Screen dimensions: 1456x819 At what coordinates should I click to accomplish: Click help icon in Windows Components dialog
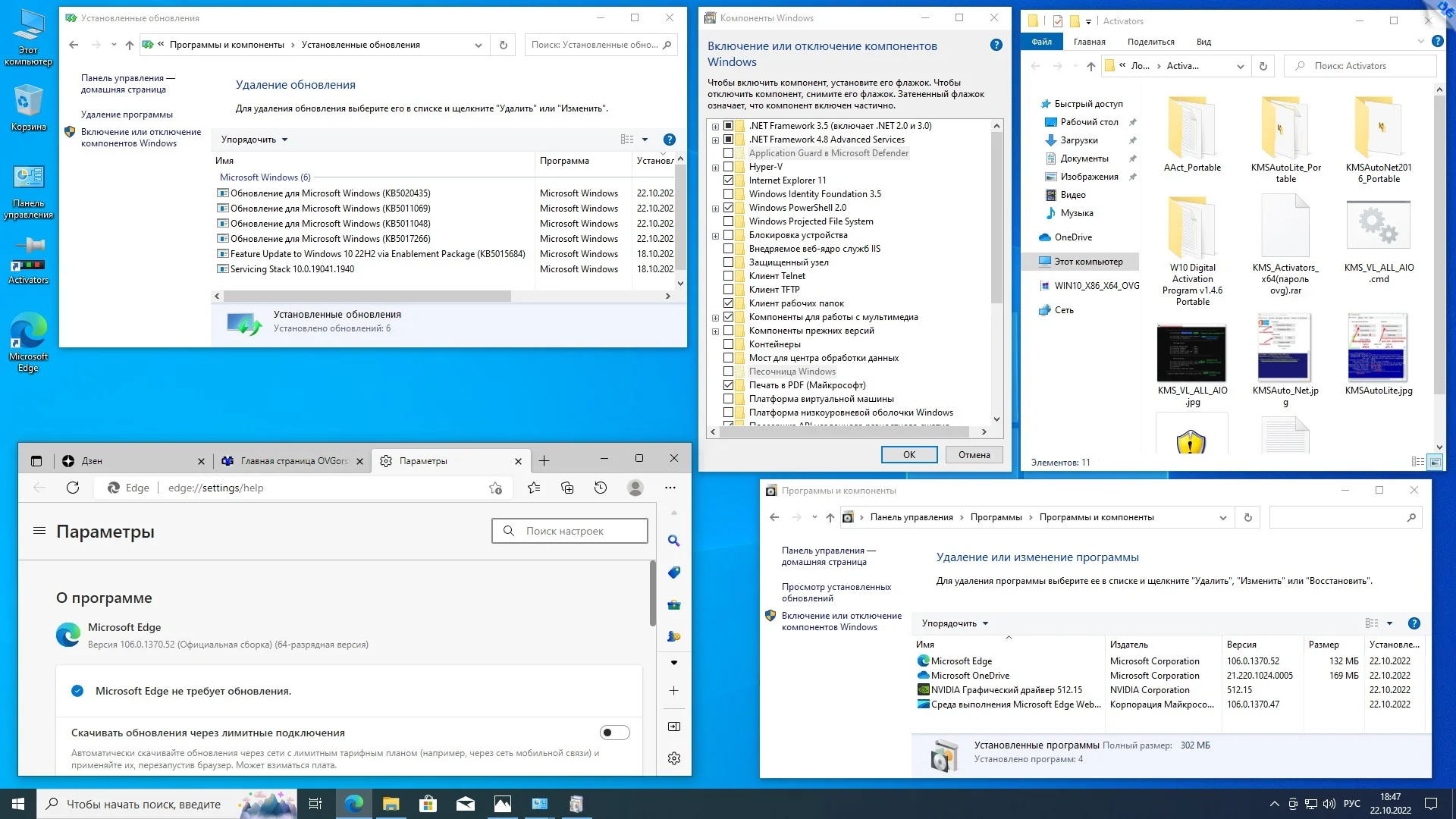click(x=996, y=45)
